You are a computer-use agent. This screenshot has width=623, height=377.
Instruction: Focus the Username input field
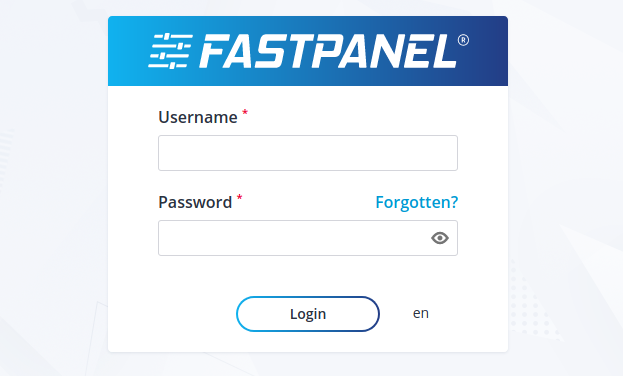coord(308,153)
